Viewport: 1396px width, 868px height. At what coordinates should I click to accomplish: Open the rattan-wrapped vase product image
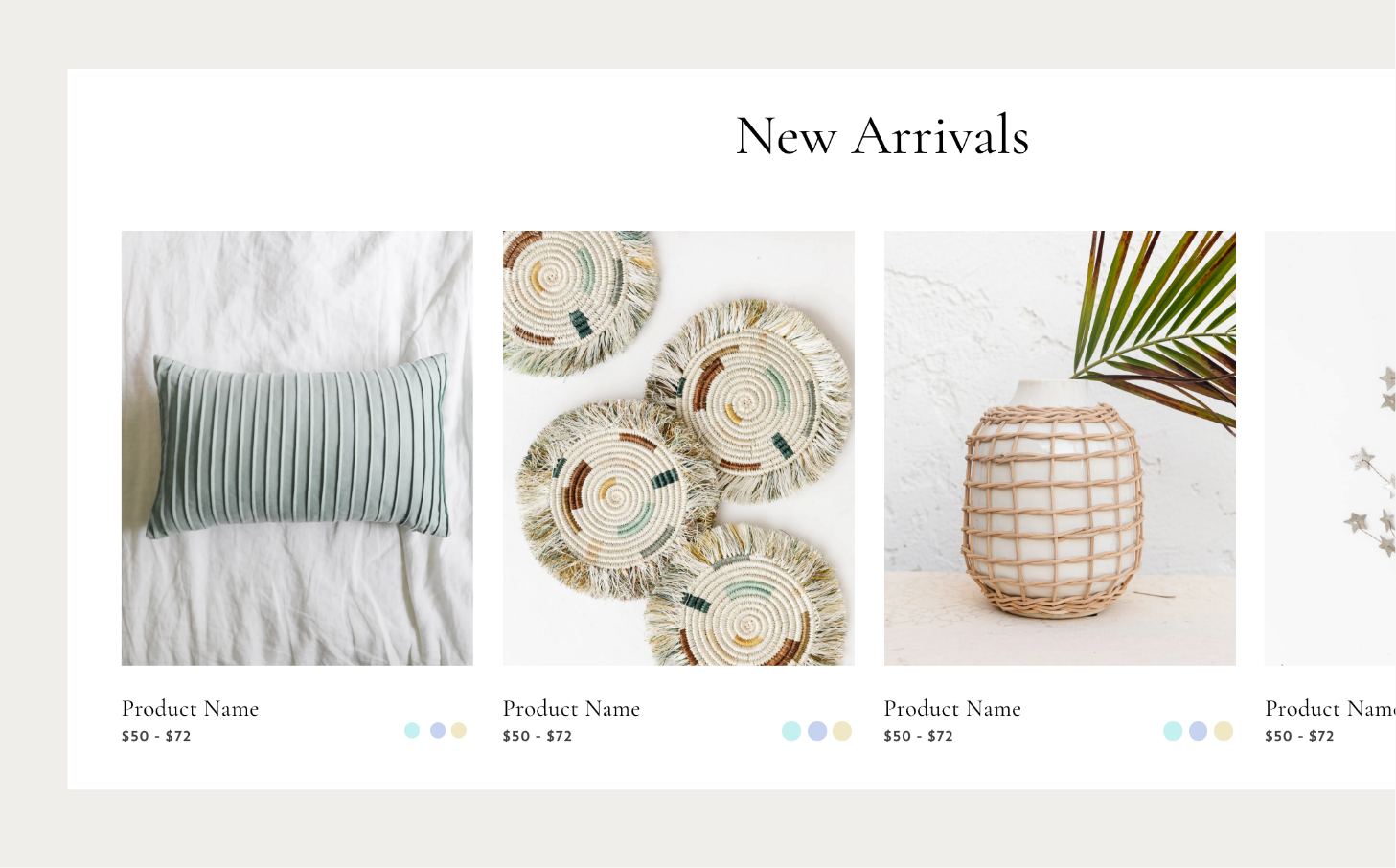click(x=1060, y=447)
